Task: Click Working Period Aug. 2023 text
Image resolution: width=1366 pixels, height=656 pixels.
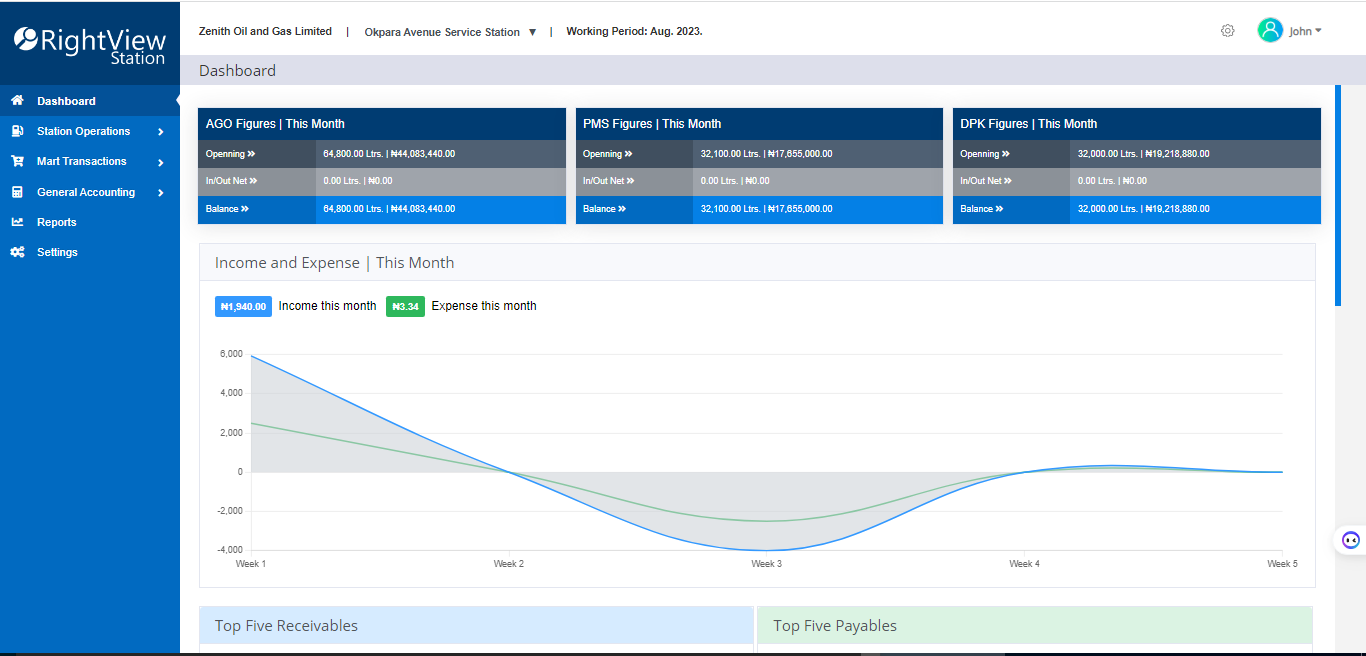Action: [634, 31]
